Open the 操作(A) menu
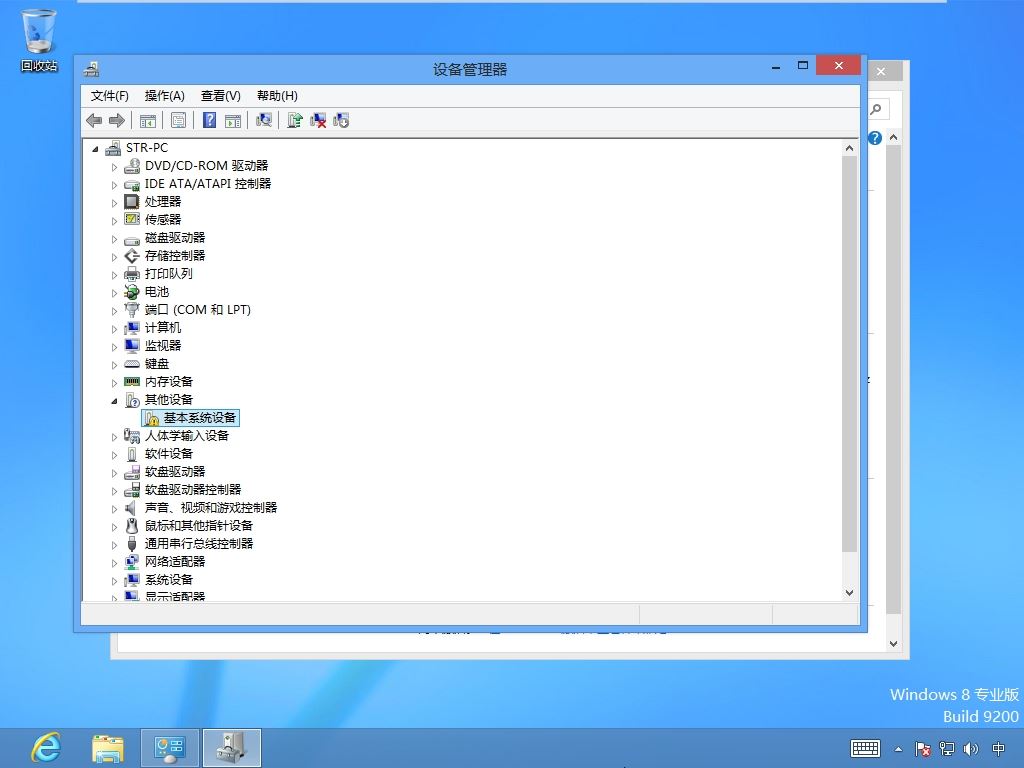1024x768 pixels. (x=165, y=96)
